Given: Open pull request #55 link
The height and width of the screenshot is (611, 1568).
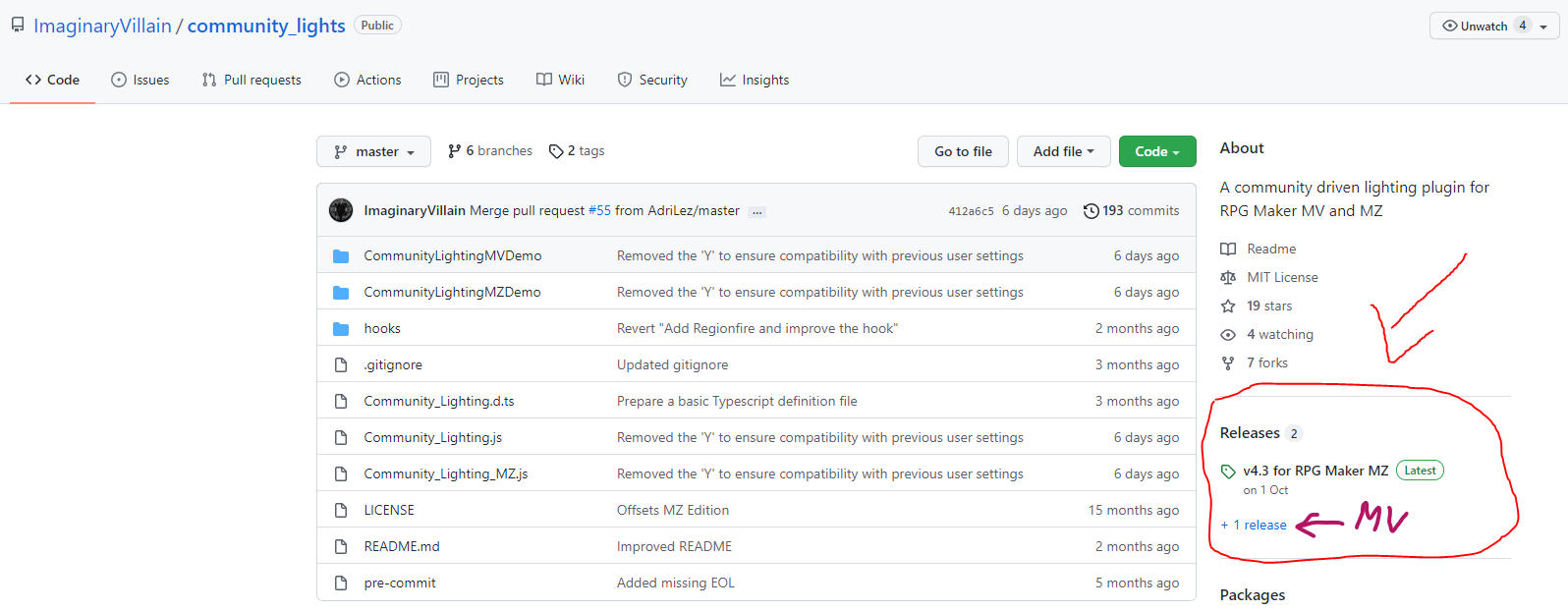Looking at the screenshot, I should [x=599, y=210].
